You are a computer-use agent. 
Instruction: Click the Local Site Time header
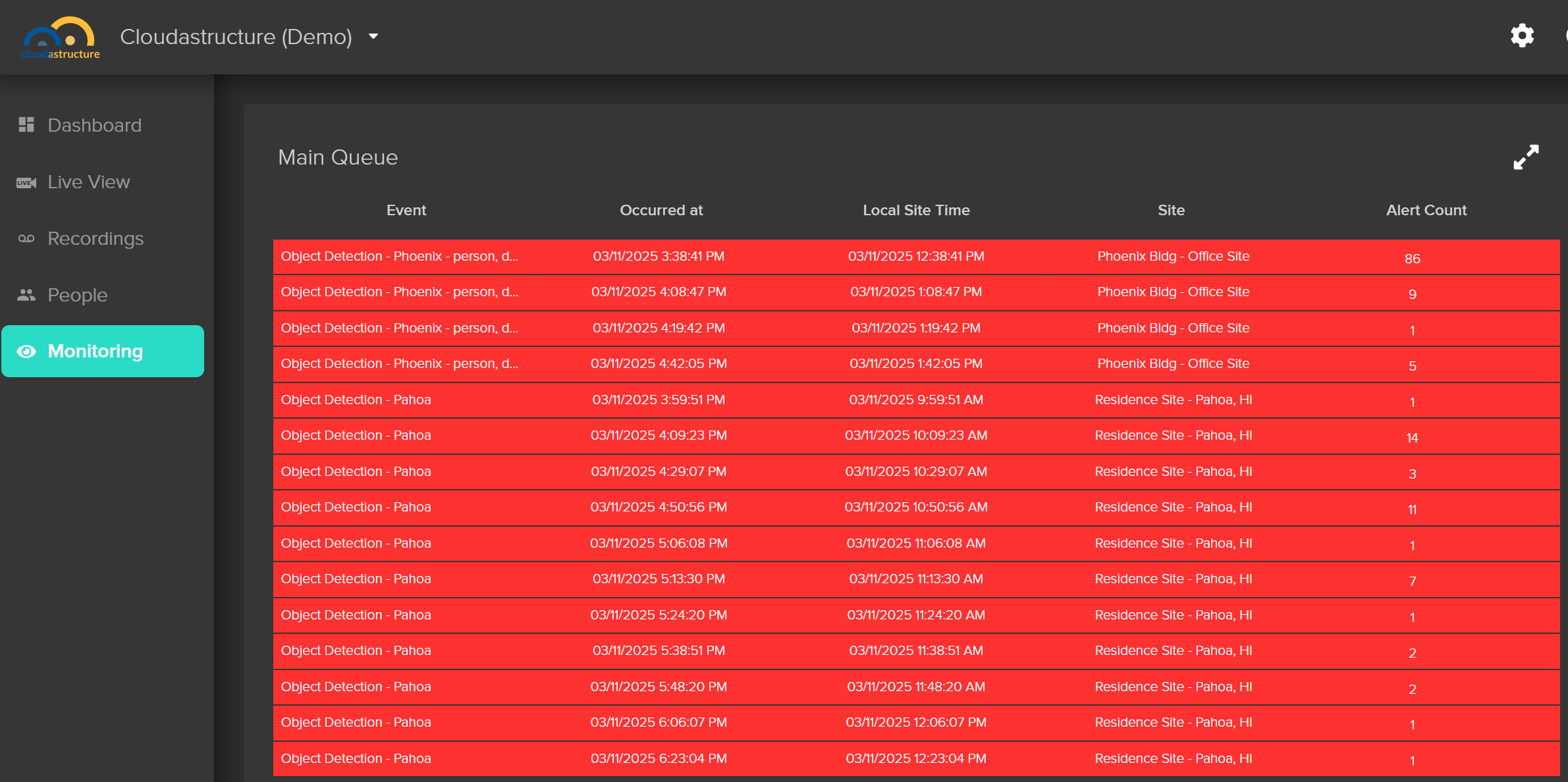point(915,210)
